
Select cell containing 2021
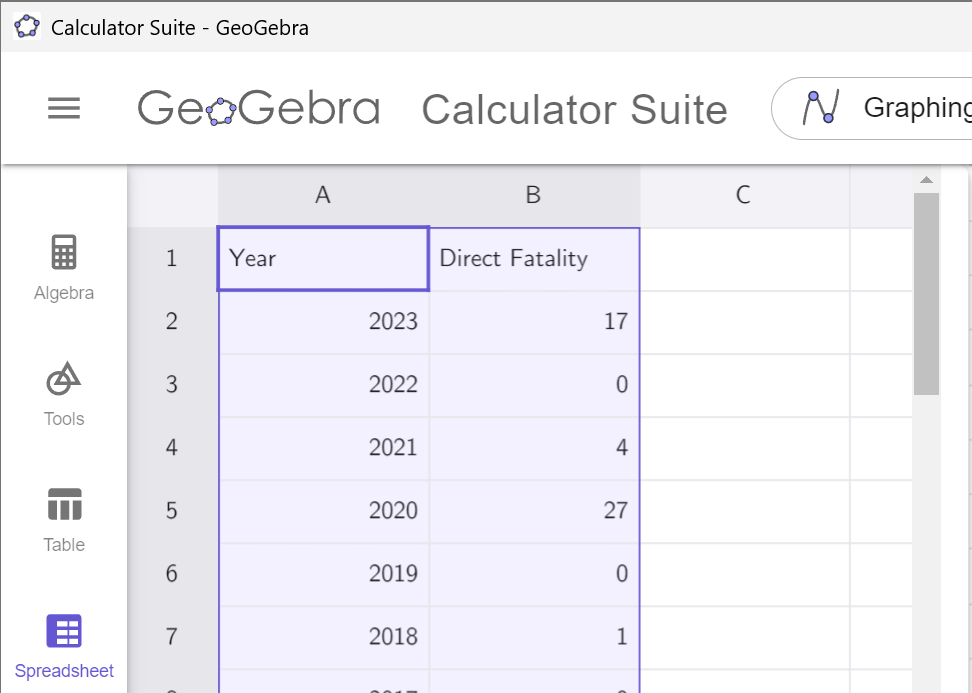click(x=324, y=448)
